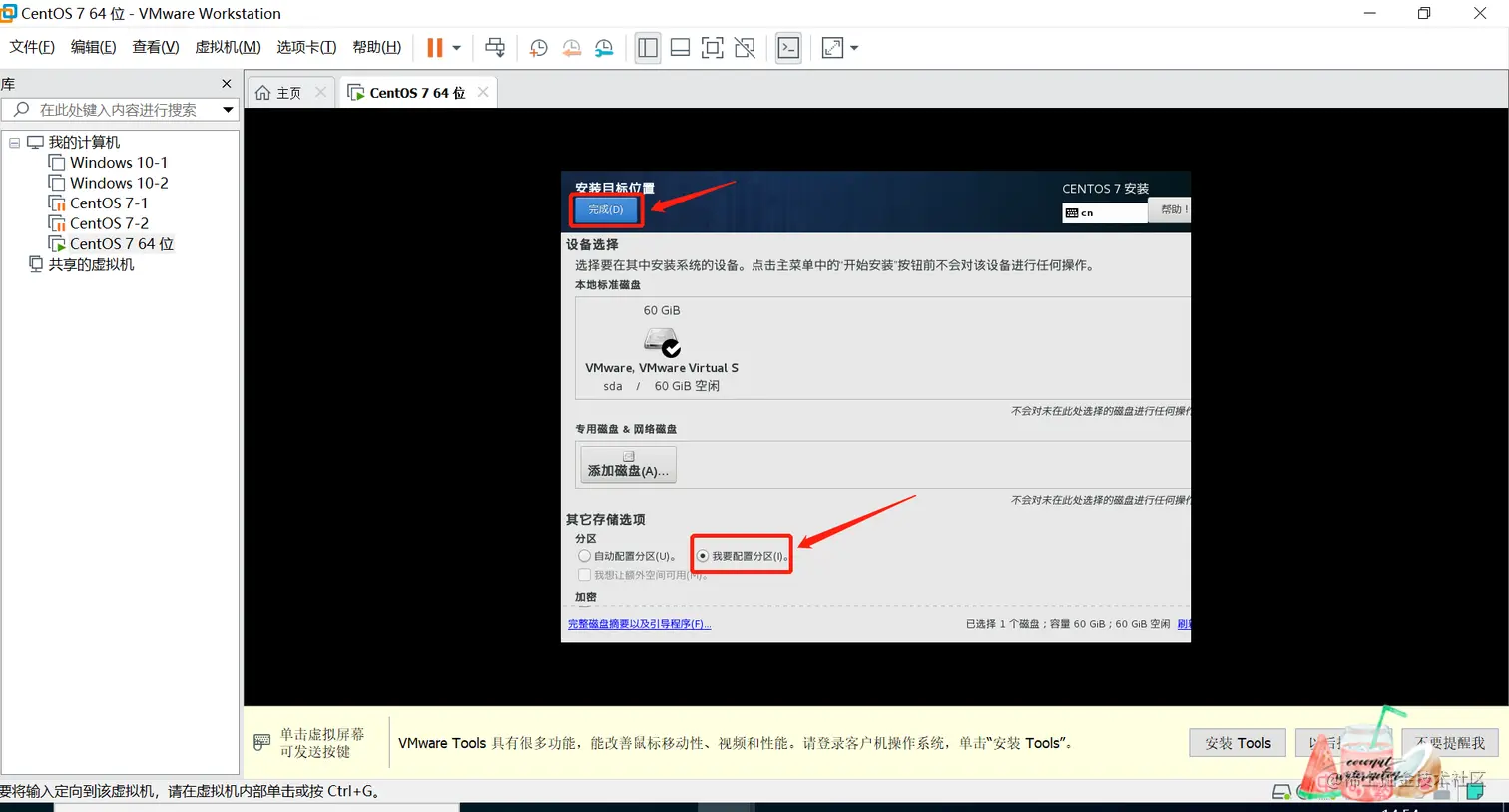Image resolution: width=1509 pixels, height=812 pixels.
Task: Close the library panel with its X
Action: coord(227,83)
